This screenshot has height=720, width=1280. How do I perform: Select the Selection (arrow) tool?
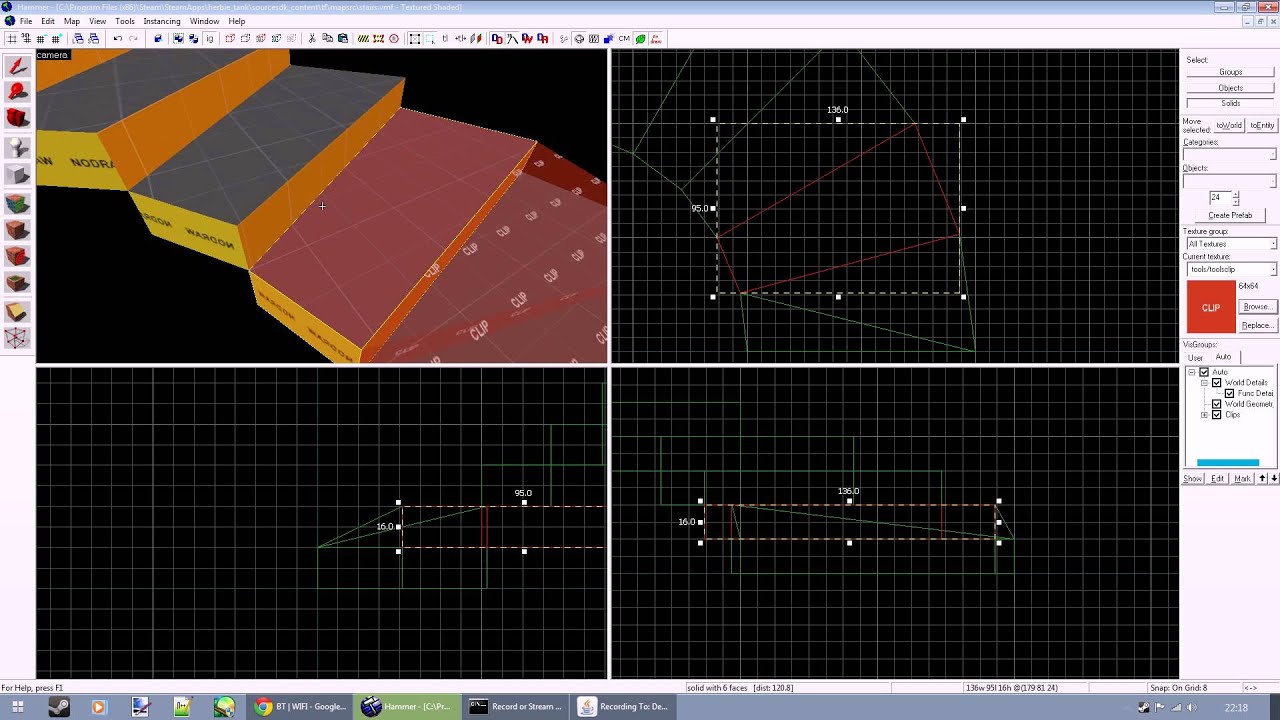(x=17, y=67)
